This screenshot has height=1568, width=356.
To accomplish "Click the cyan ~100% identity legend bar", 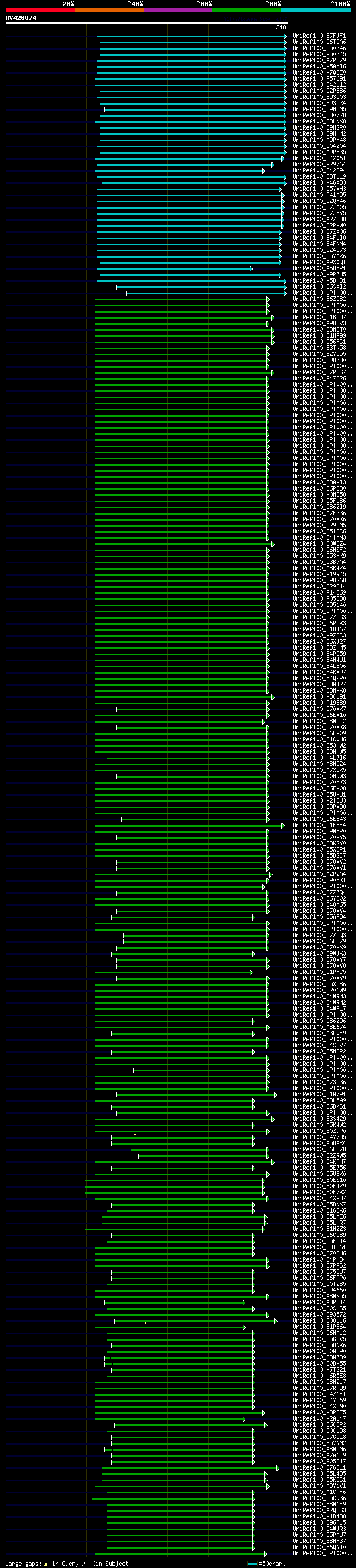I will click(x=316, y=10).
